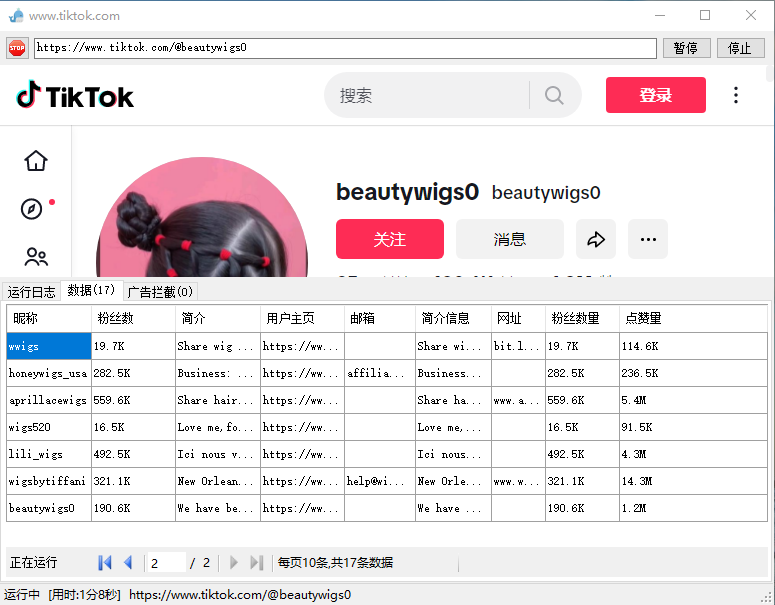Click the app icon in title bar
This screenshot has width=775, height=605.
(x=16, y=15)
